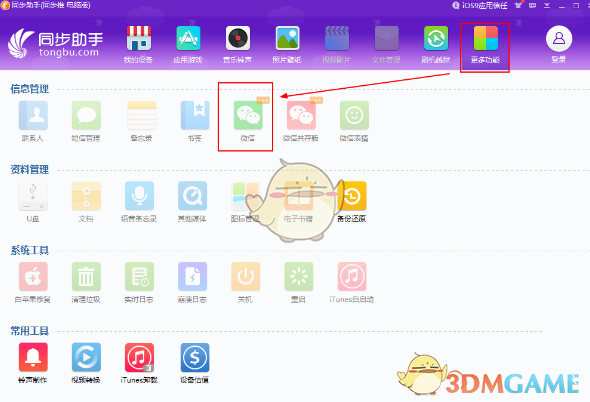Image resolution: width=590 pixels, height=402 pixels.
Task: Open 书签 bookmark icon
Action: pos(195,115)
